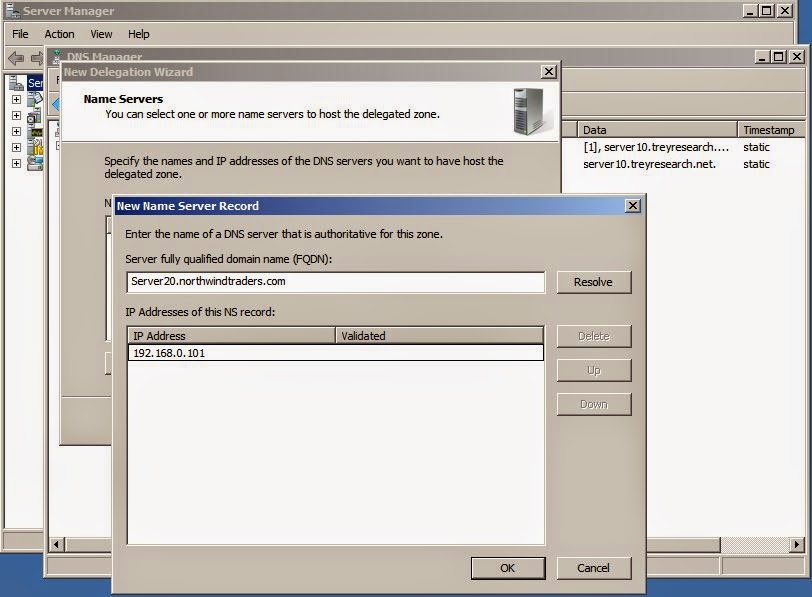Viewport: 812px width, 597px height.
Task: Click the Data column header in DNS Manager
Action: 657,130
